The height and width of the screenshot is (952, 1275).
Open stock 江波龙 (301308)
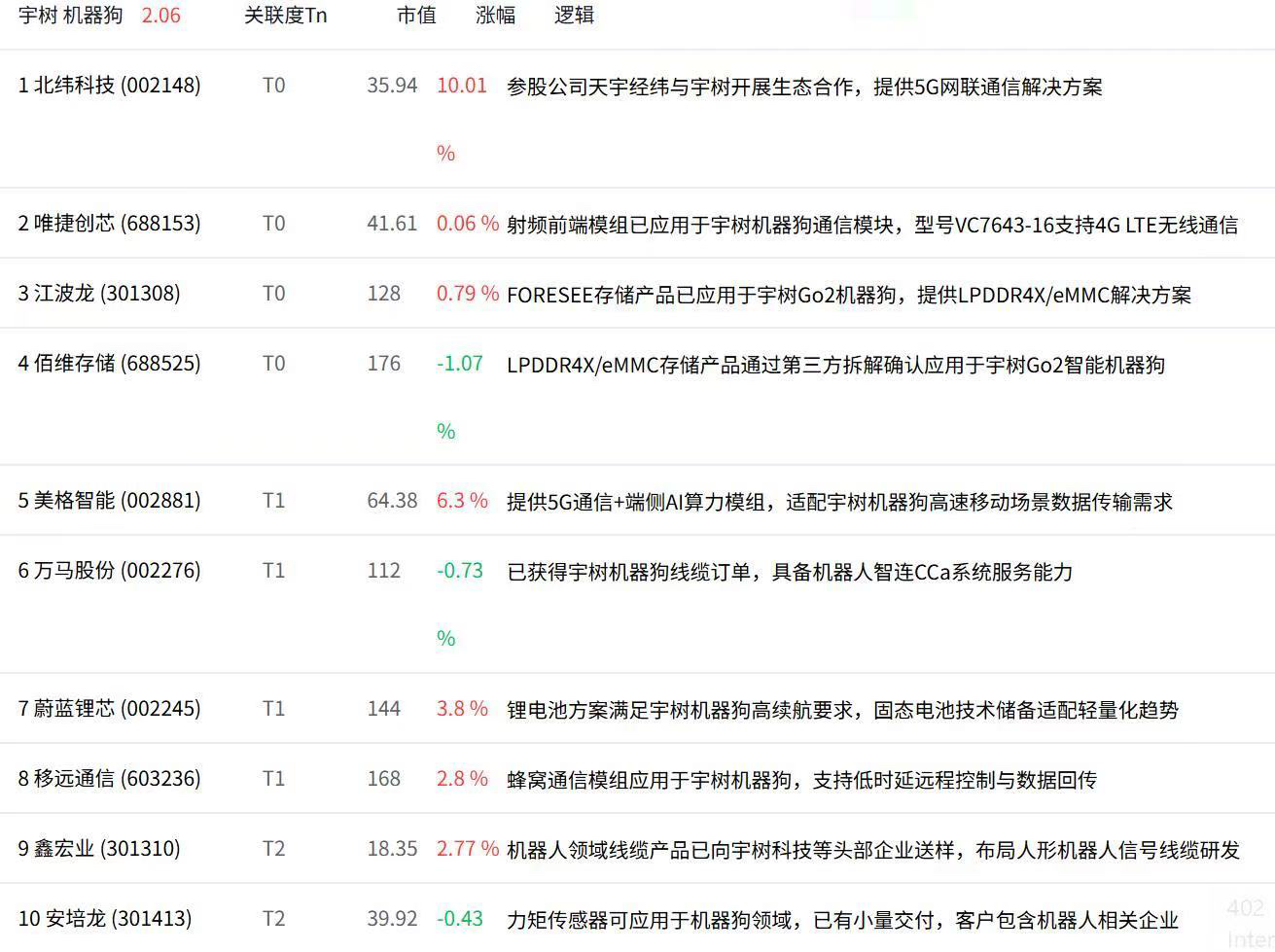(x=99, y=294)
